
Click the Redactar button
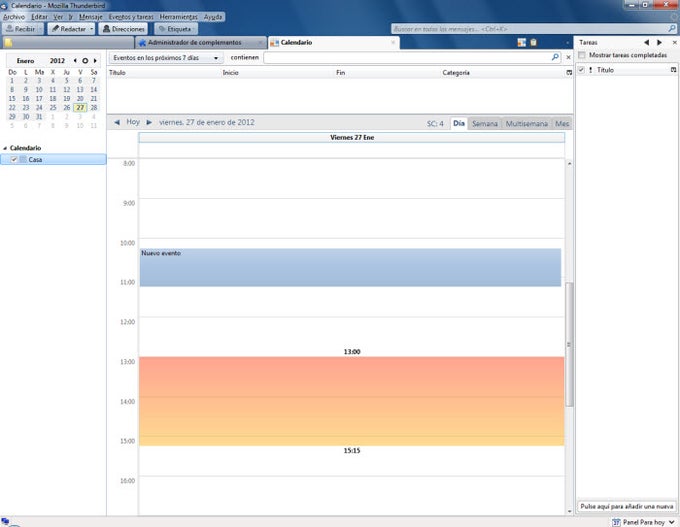pyautogui.click(x=69, y=29)
